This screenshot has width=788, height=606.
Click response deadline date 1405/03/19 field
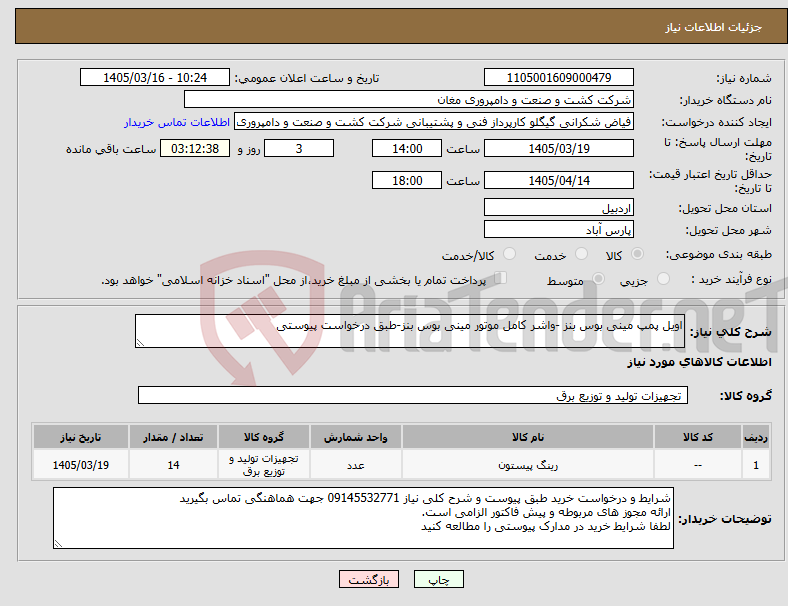coord(558,148)
